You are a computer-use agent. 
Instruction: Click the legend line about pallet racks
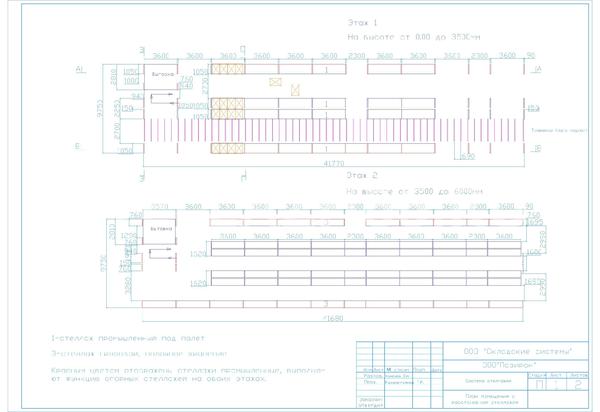(126, 339)
